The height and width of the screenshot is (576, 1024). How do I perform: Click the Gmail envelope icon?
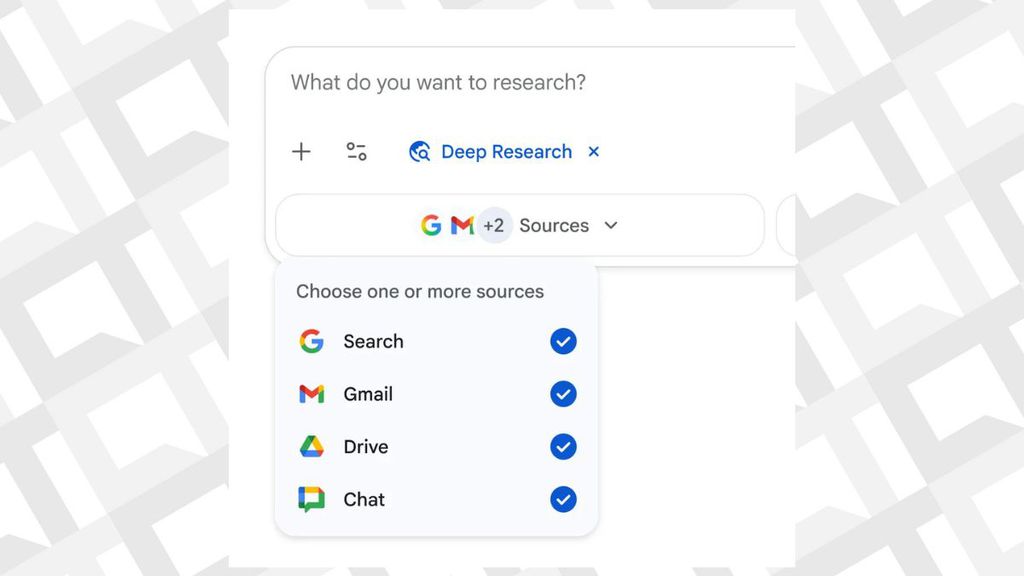click(311, 394)
